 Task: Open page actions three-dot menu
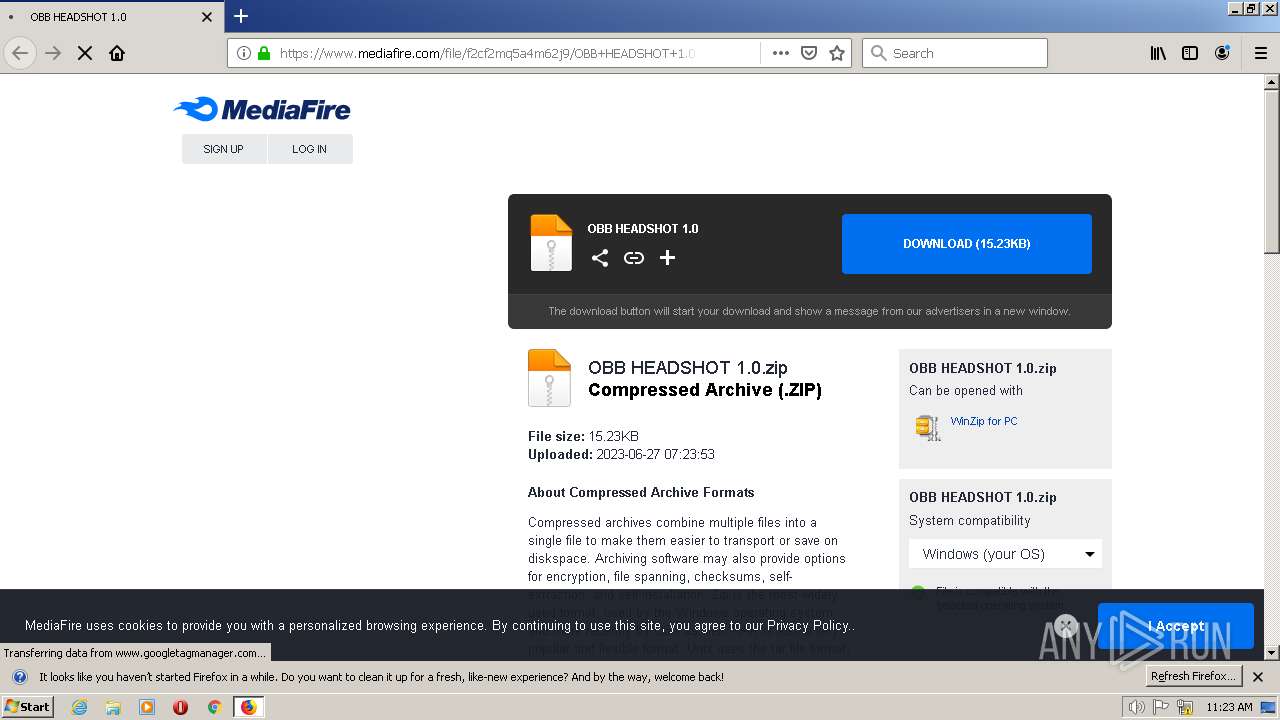781,53
